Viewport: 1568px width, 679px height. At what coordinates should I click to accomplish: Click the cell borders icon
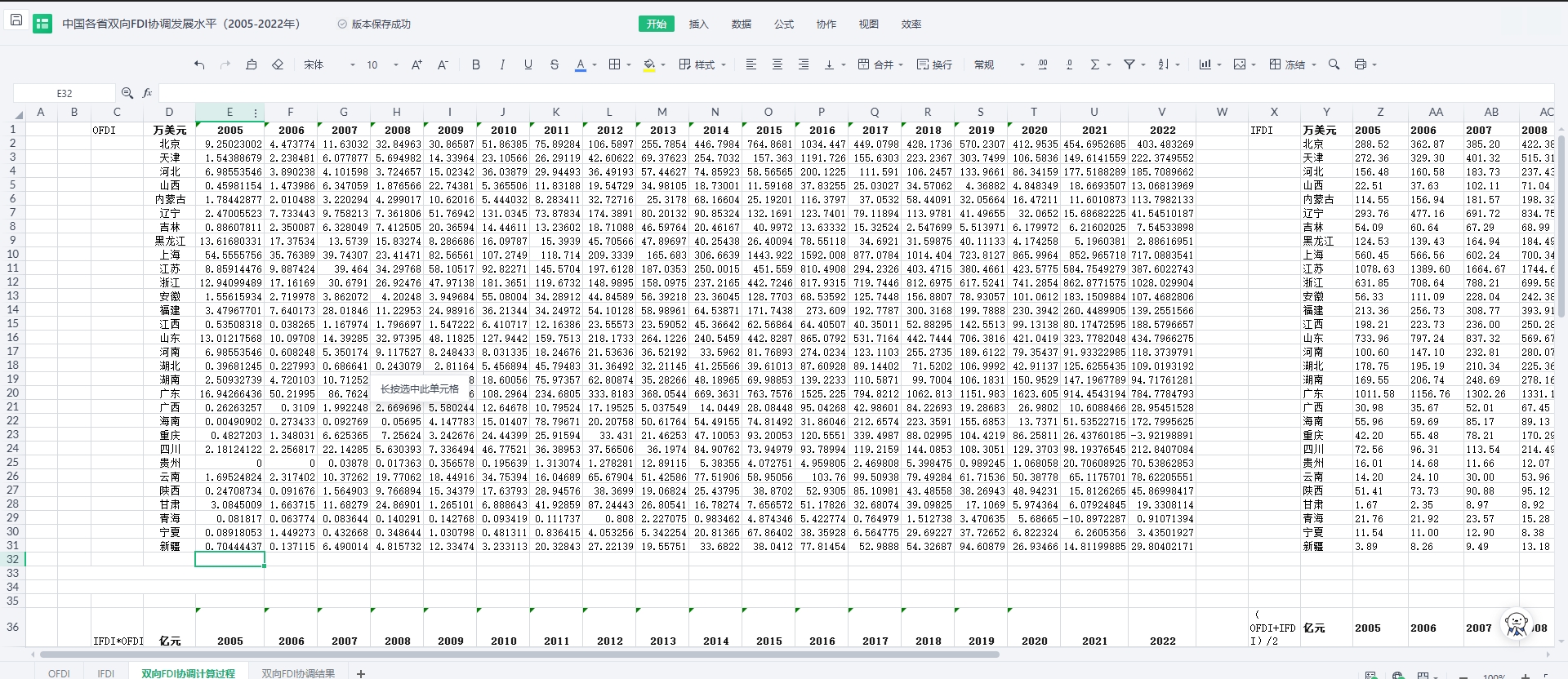(615, 64)
